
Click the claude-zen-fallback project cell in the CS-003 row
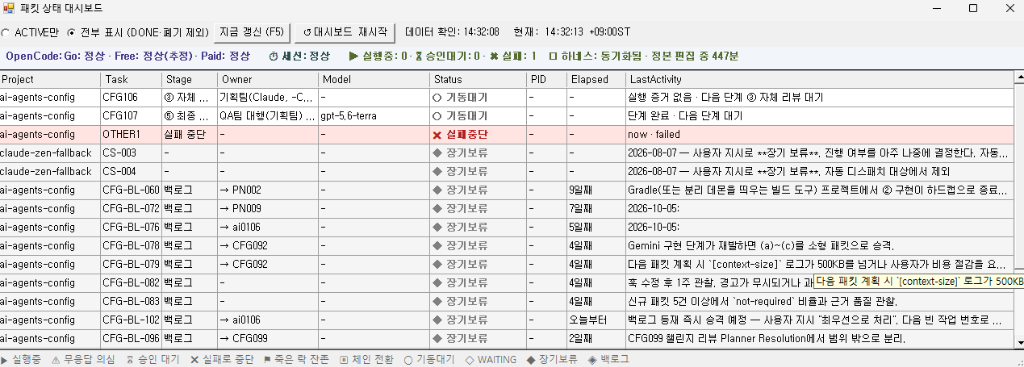click(x=50, y=153)
